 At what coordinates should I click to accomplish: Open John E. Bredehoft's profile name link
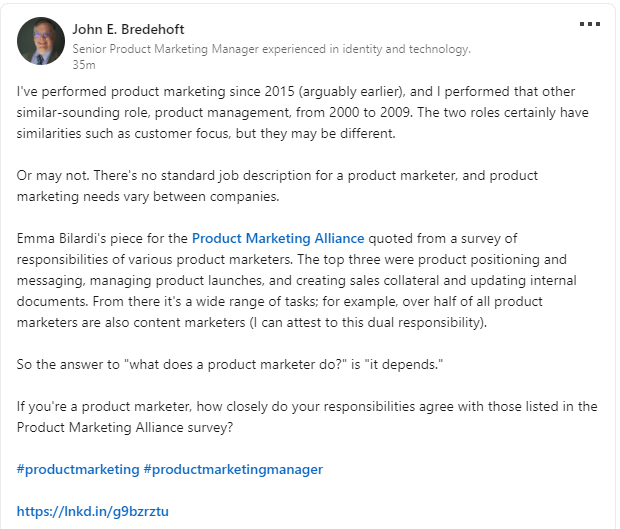click(129, 29)
